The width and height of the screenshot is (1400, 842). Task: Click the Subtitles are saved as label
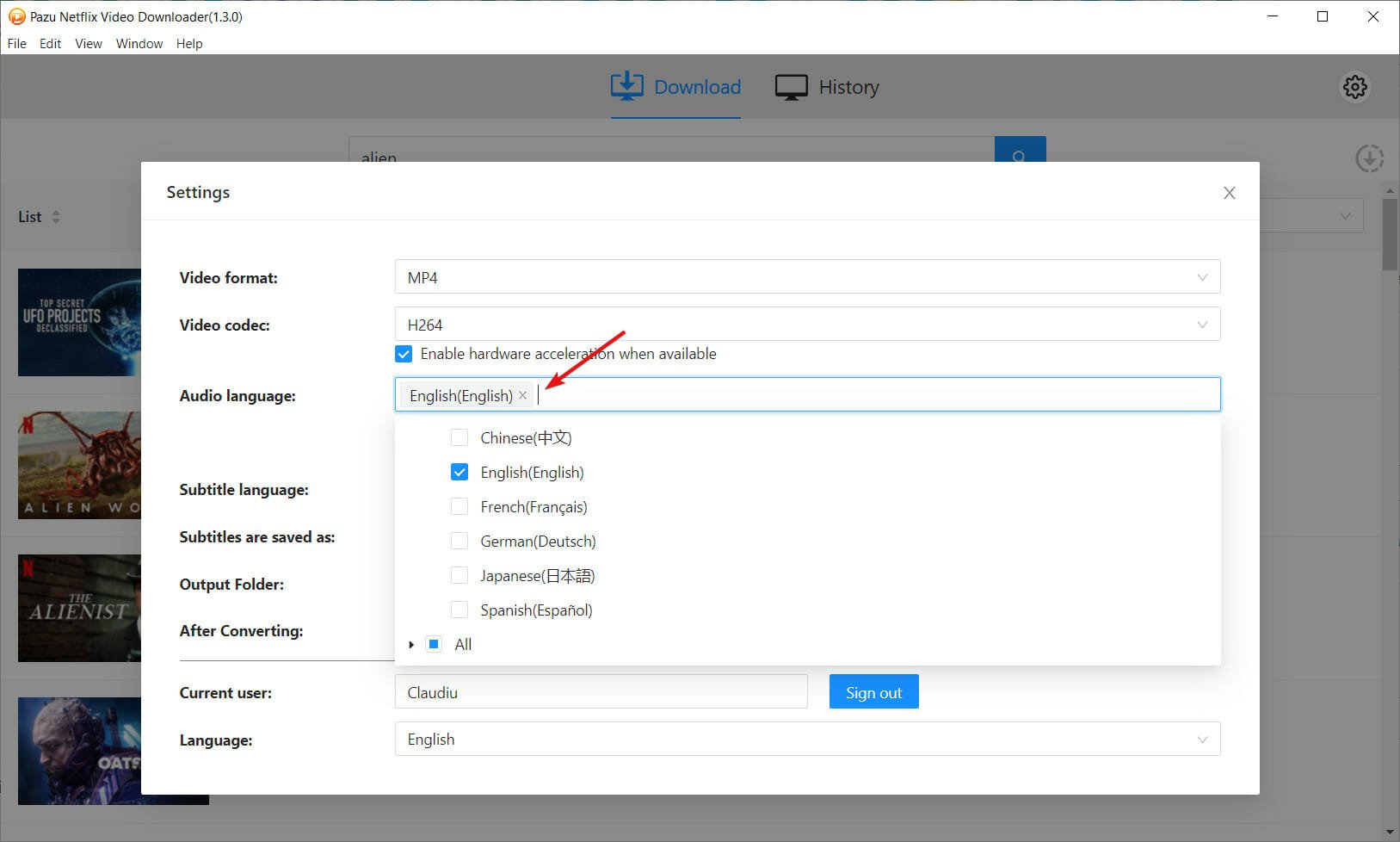click(257, 537)
